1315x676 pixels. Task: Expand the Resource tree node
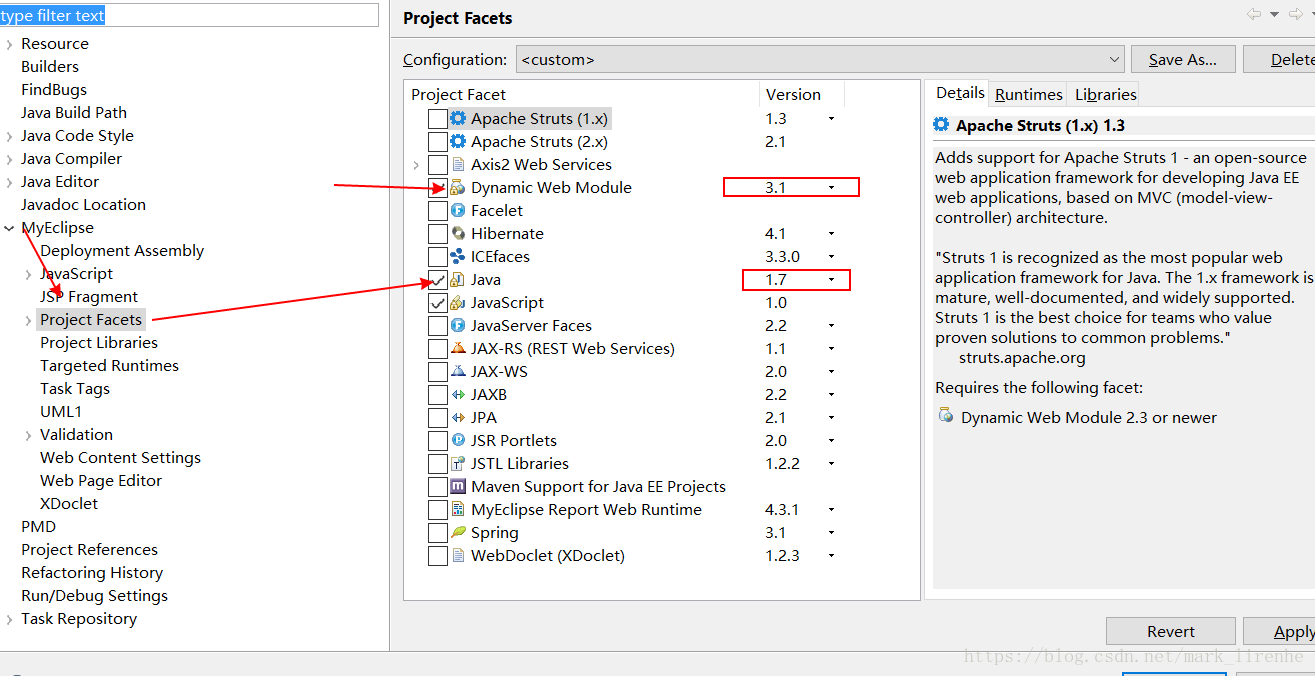(9, 43)
